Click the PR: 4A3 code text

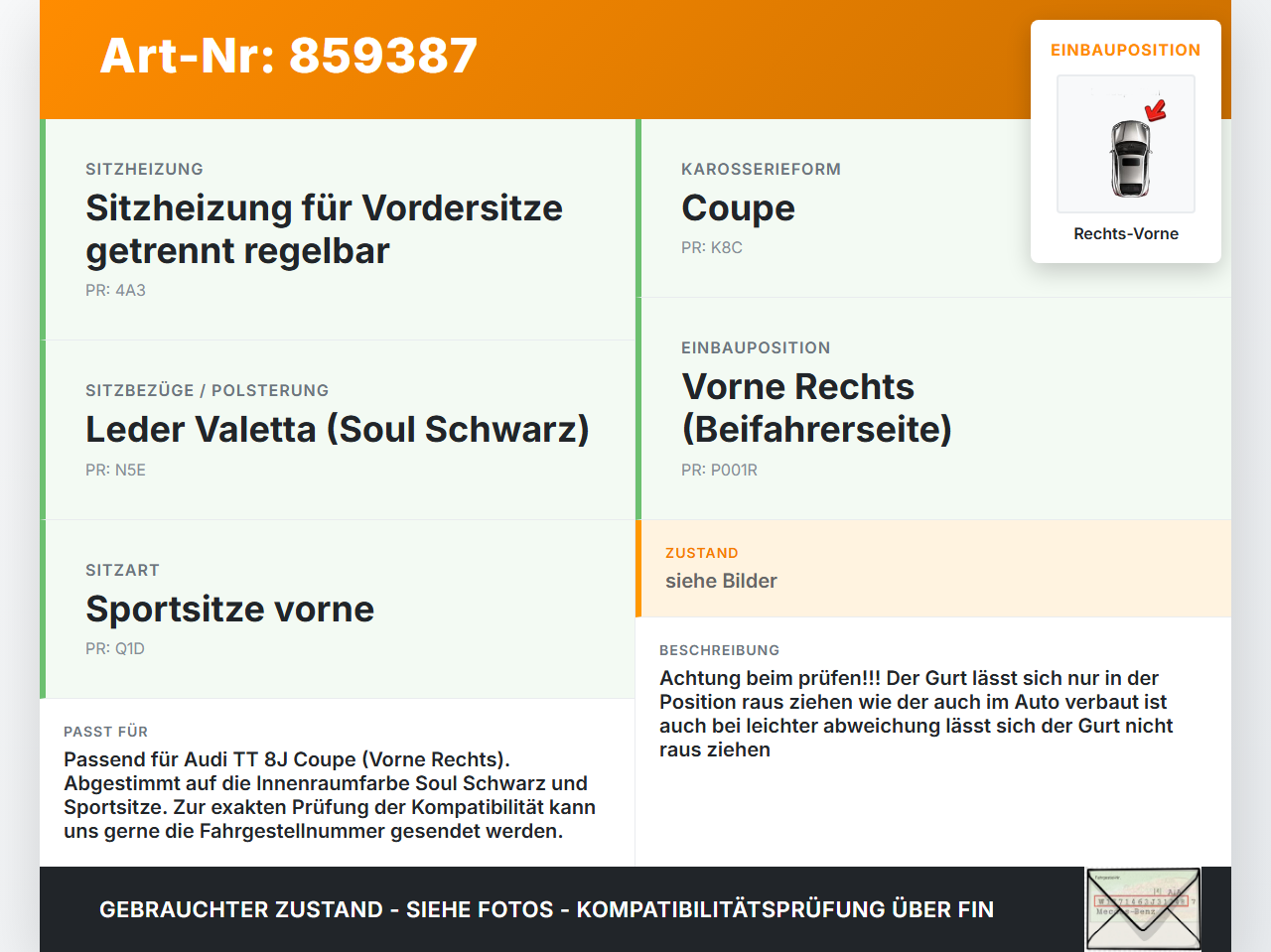[115, 290]
